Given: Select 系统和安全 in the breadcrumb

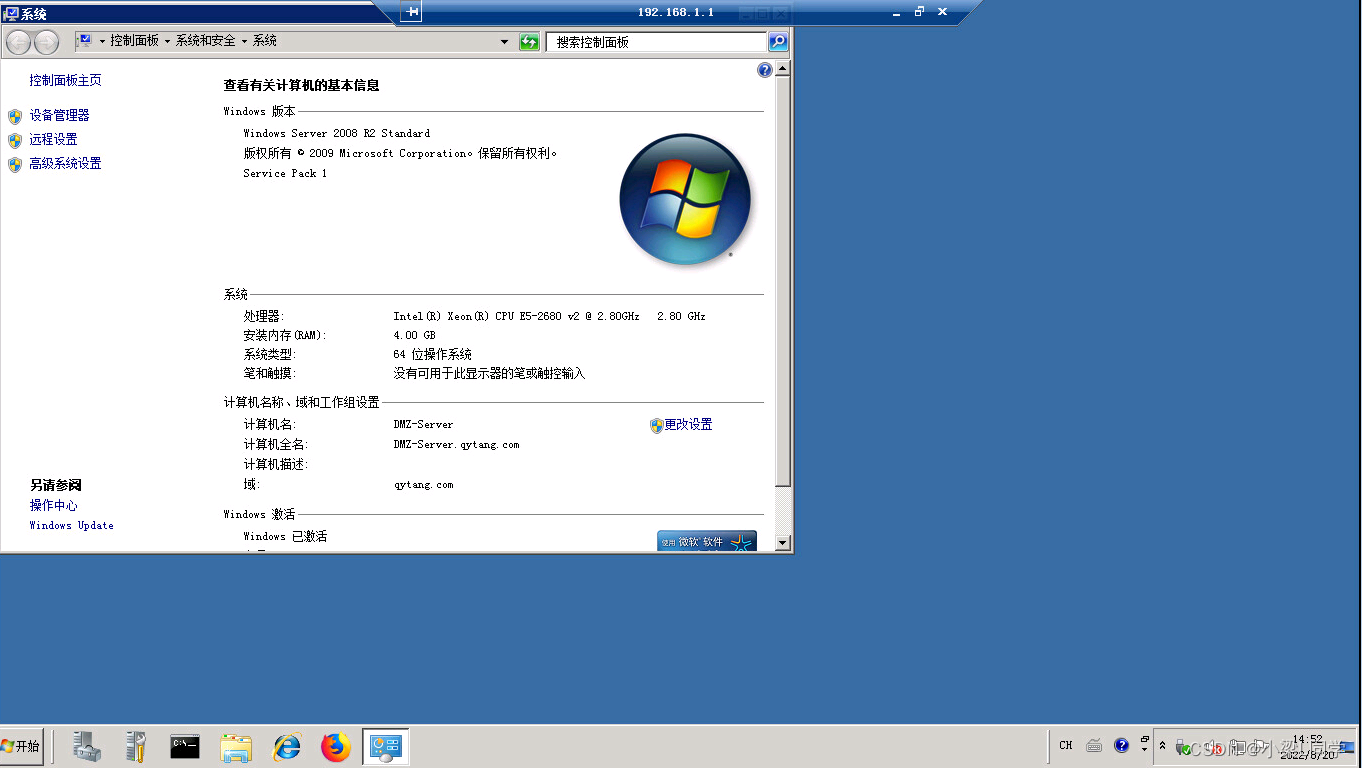Looking at the screenshot, I should (206, 41).
